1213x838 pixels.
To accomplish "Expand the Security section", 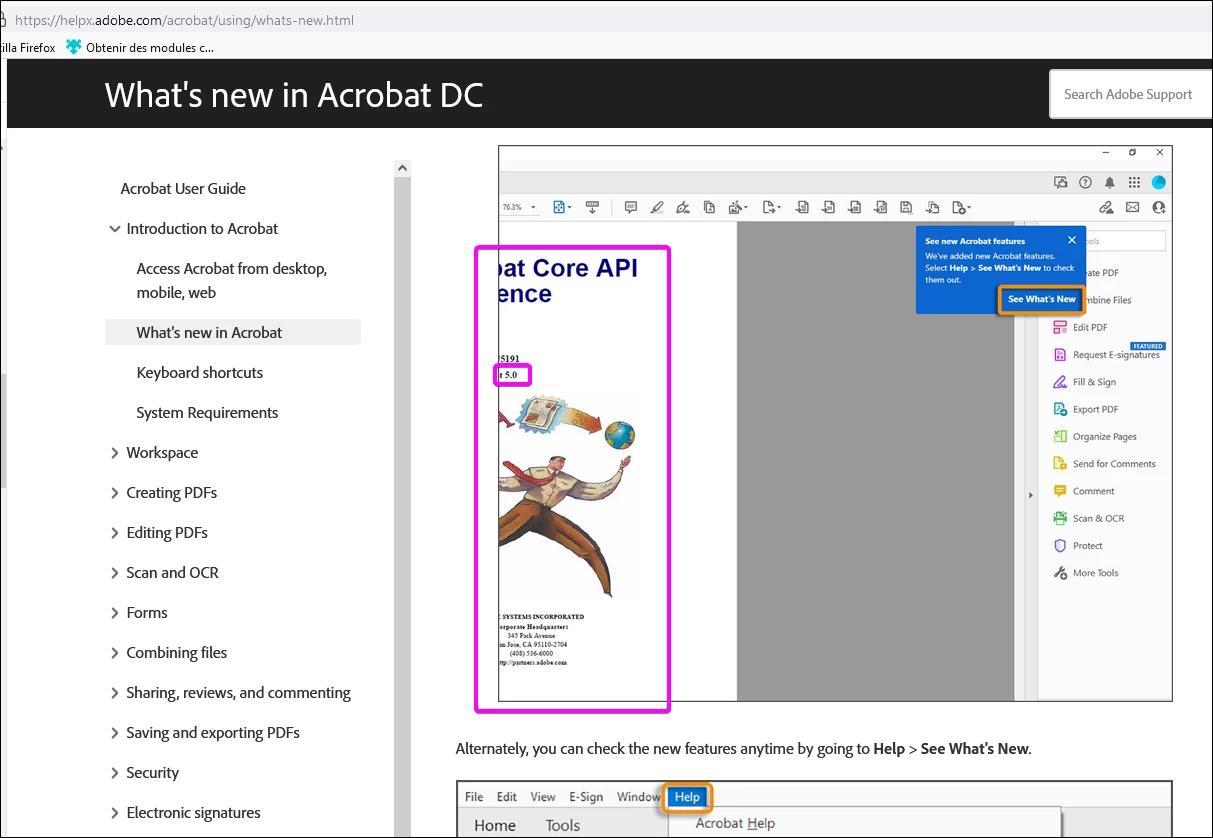I will pyautogui.click(x=114, y=773).
